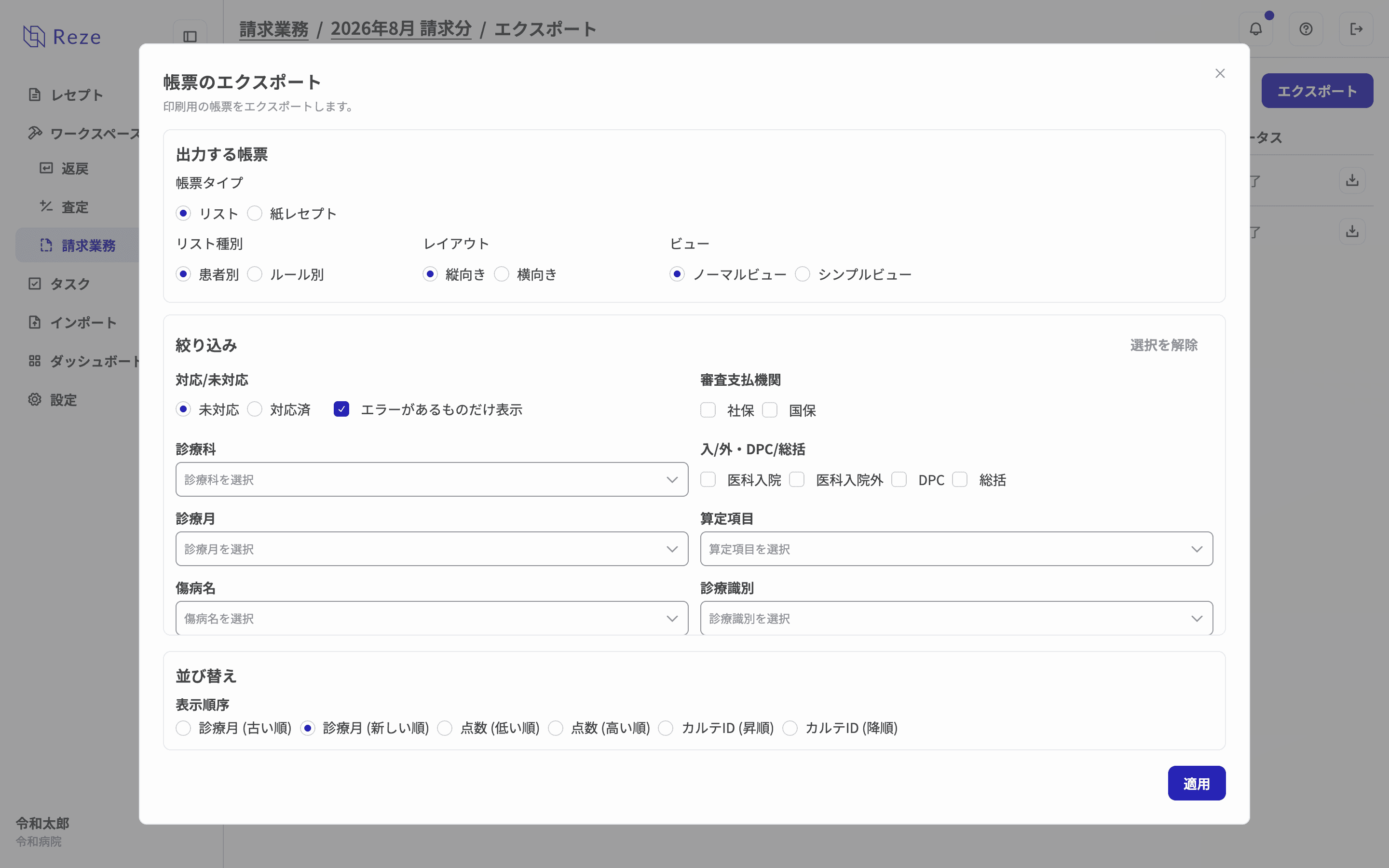Click the Reze logo icon
This screenshot has width=1389, height=868.
[x=34, y=36]
